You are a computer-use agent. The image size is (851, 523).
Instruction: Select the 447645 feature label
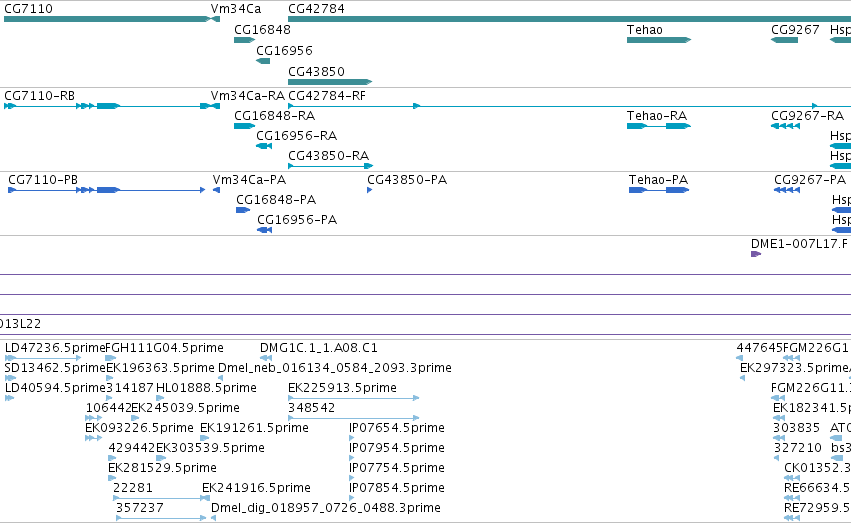760,348
